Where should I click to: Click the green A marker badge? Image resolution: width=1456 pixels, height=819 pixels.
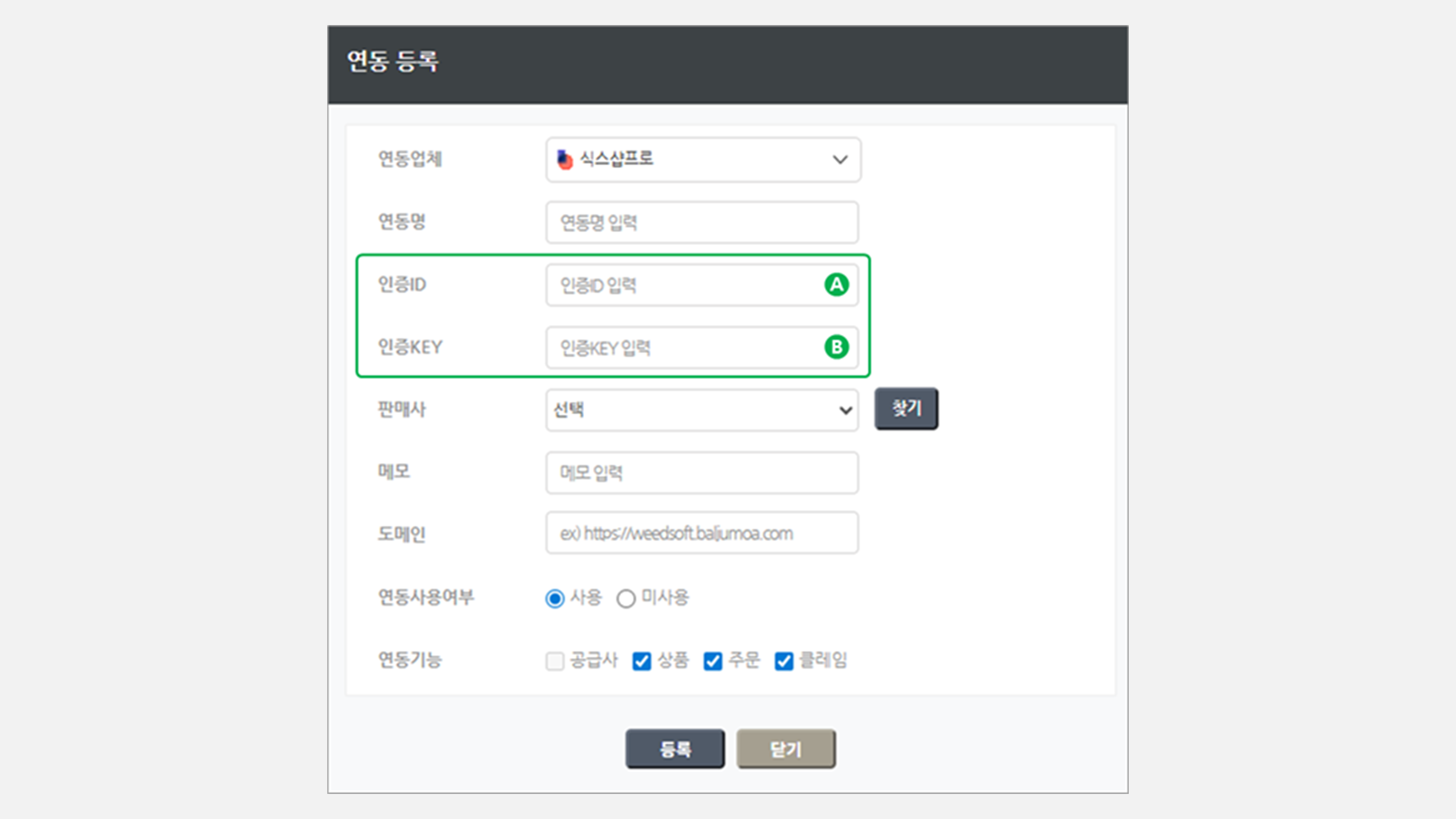(836, 285)
